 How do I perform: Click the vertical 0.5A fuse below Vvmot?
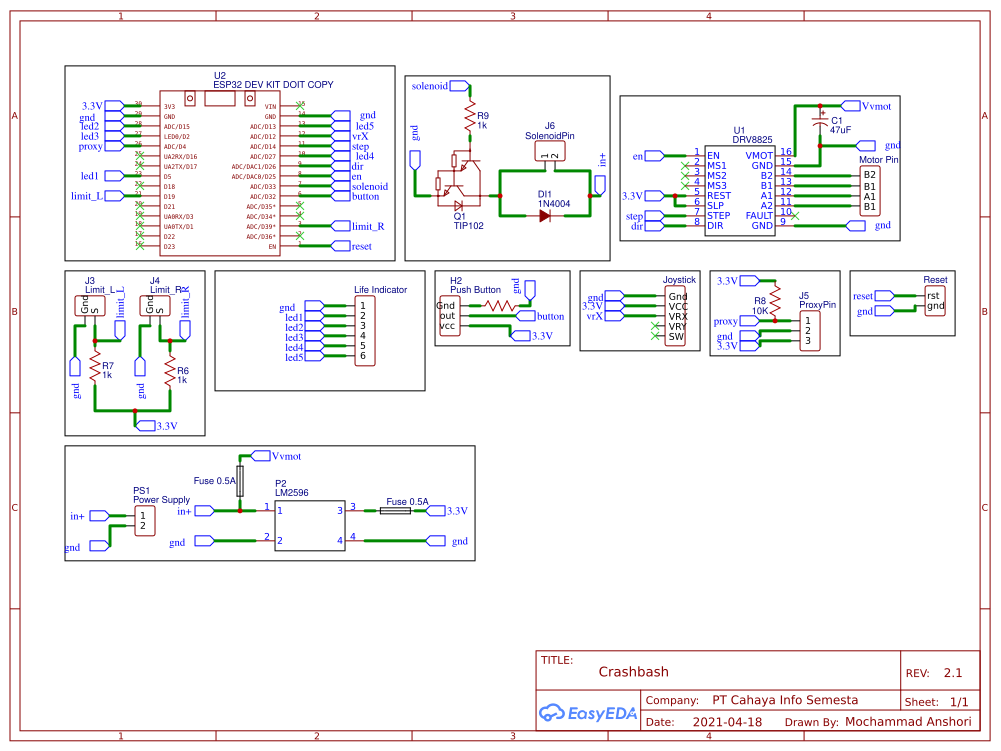pyautogui.click(x=240, y=478)
